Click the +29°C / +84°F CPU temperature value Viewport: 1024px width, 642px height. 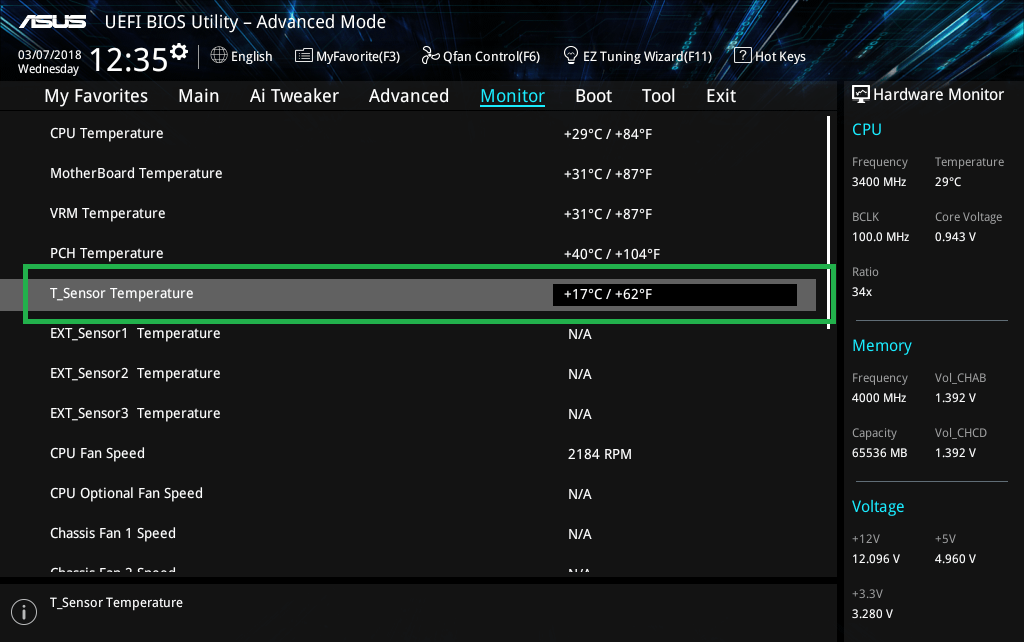point(608,134)
